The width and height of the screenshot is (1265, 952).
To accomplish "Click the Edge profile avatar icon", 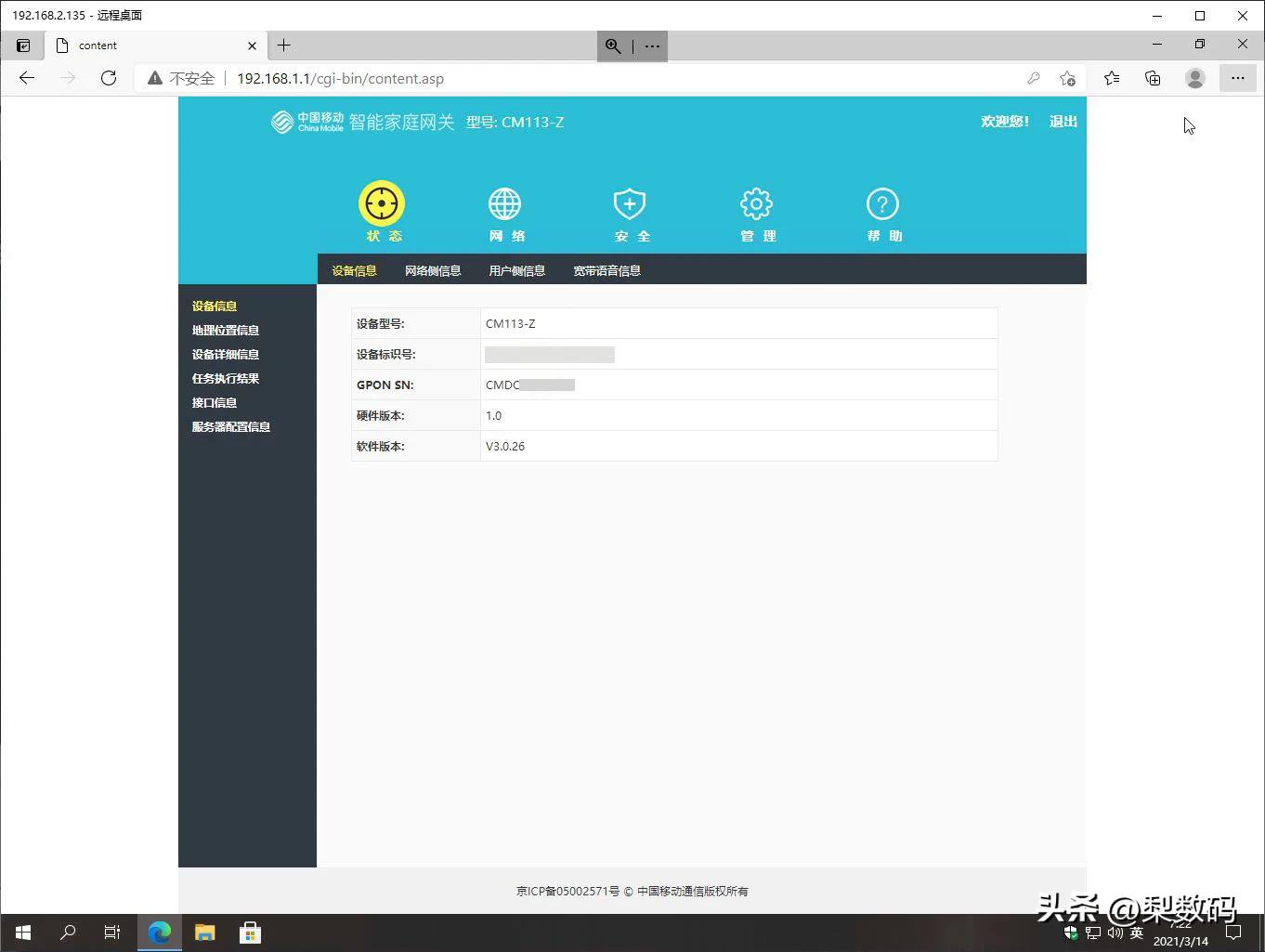I will coord(1194,78).
